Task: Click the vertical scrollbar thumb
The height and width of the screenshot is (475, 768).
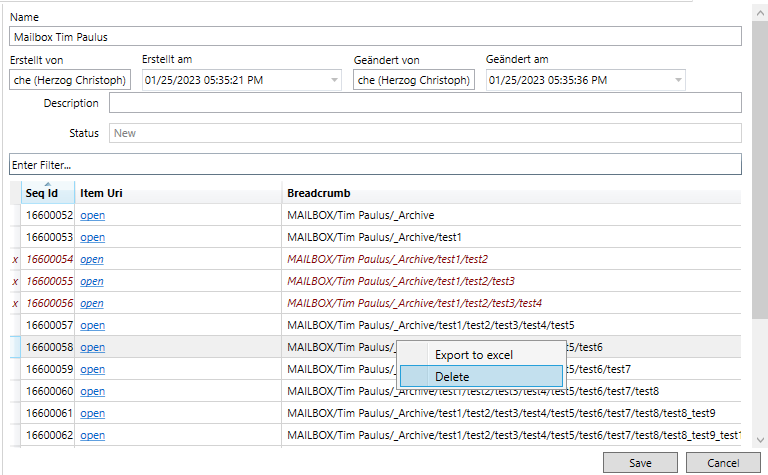Action: [760, 169]
